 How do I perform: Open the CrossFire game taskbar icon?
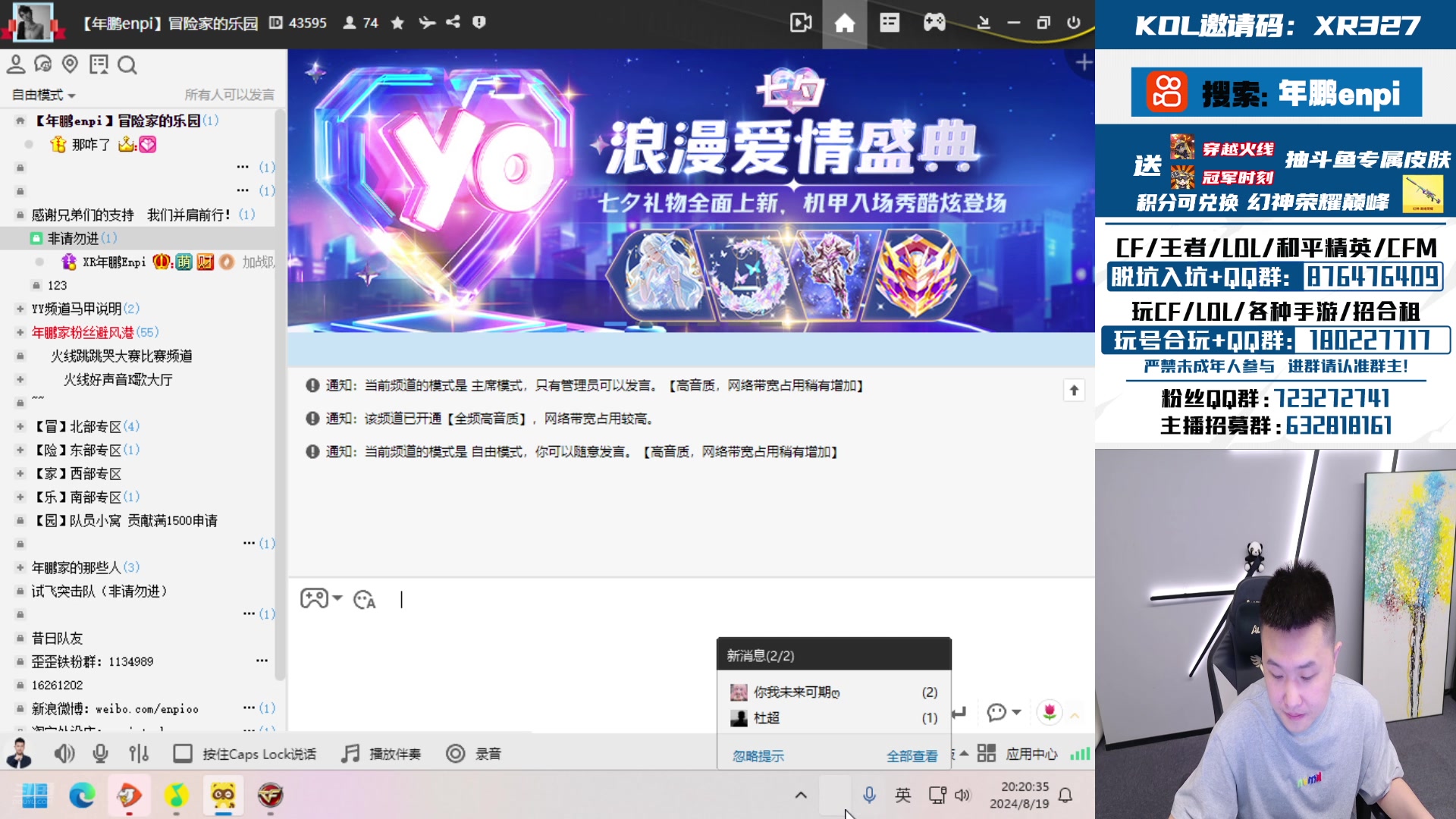pos(270,795)
